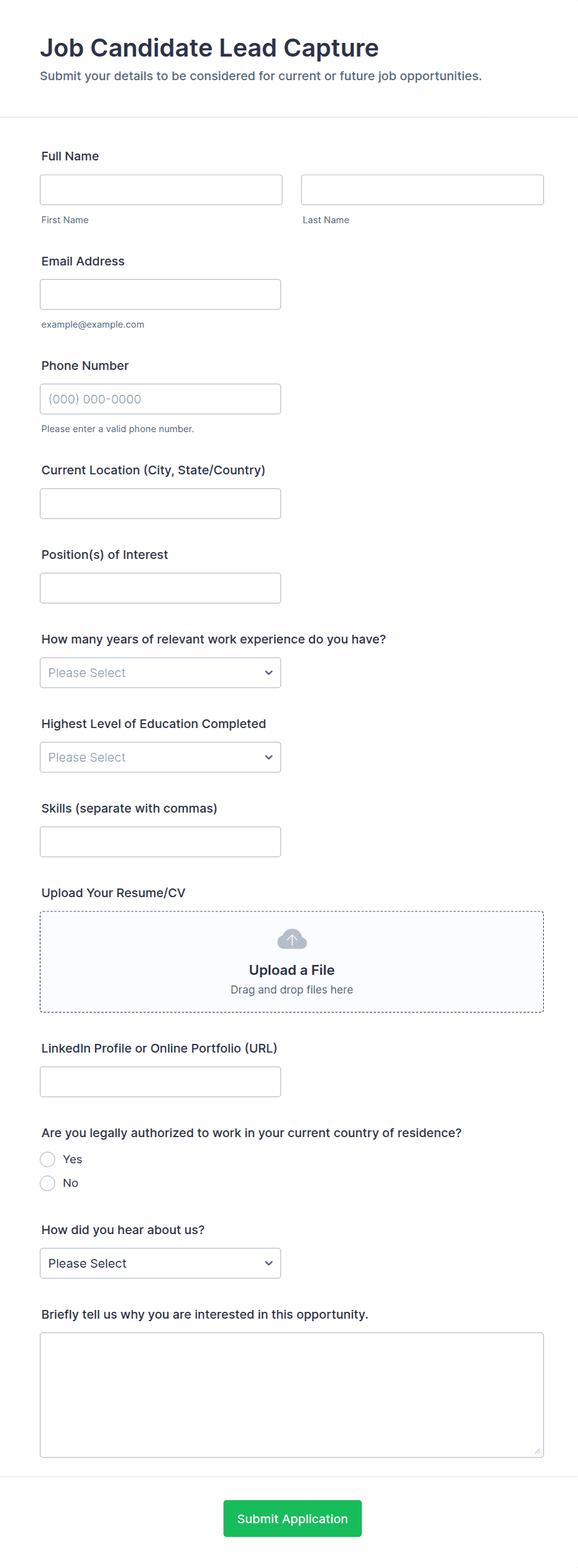Click 'Upload a File' in the drop zone
The width and height of the screenshot is (578, 1568).
point(292,970)
